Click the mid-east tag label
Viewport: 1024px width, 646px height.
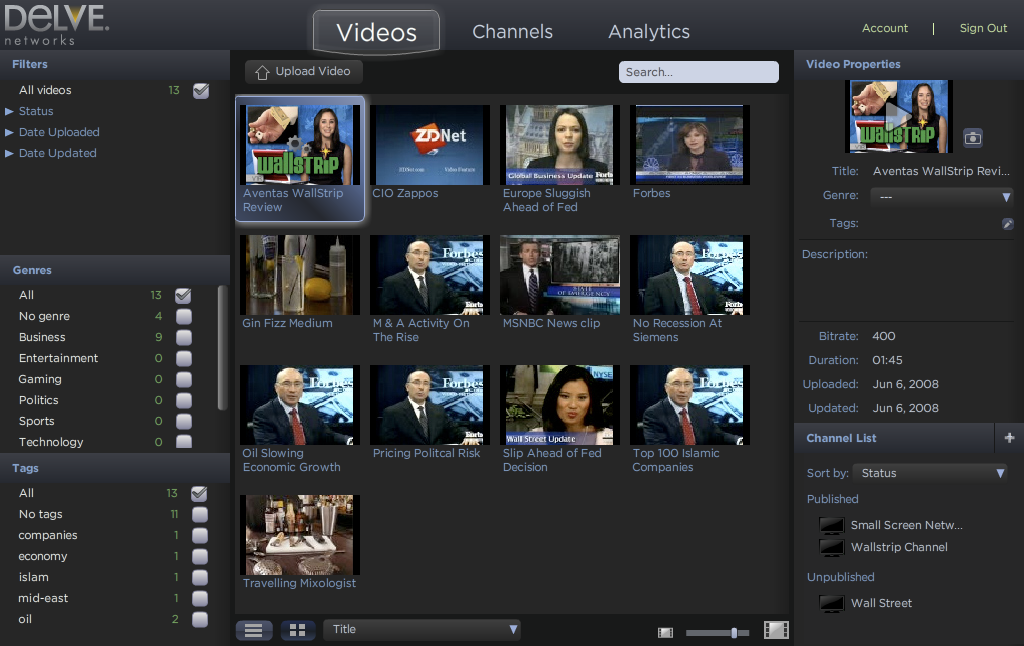[43, 598]
